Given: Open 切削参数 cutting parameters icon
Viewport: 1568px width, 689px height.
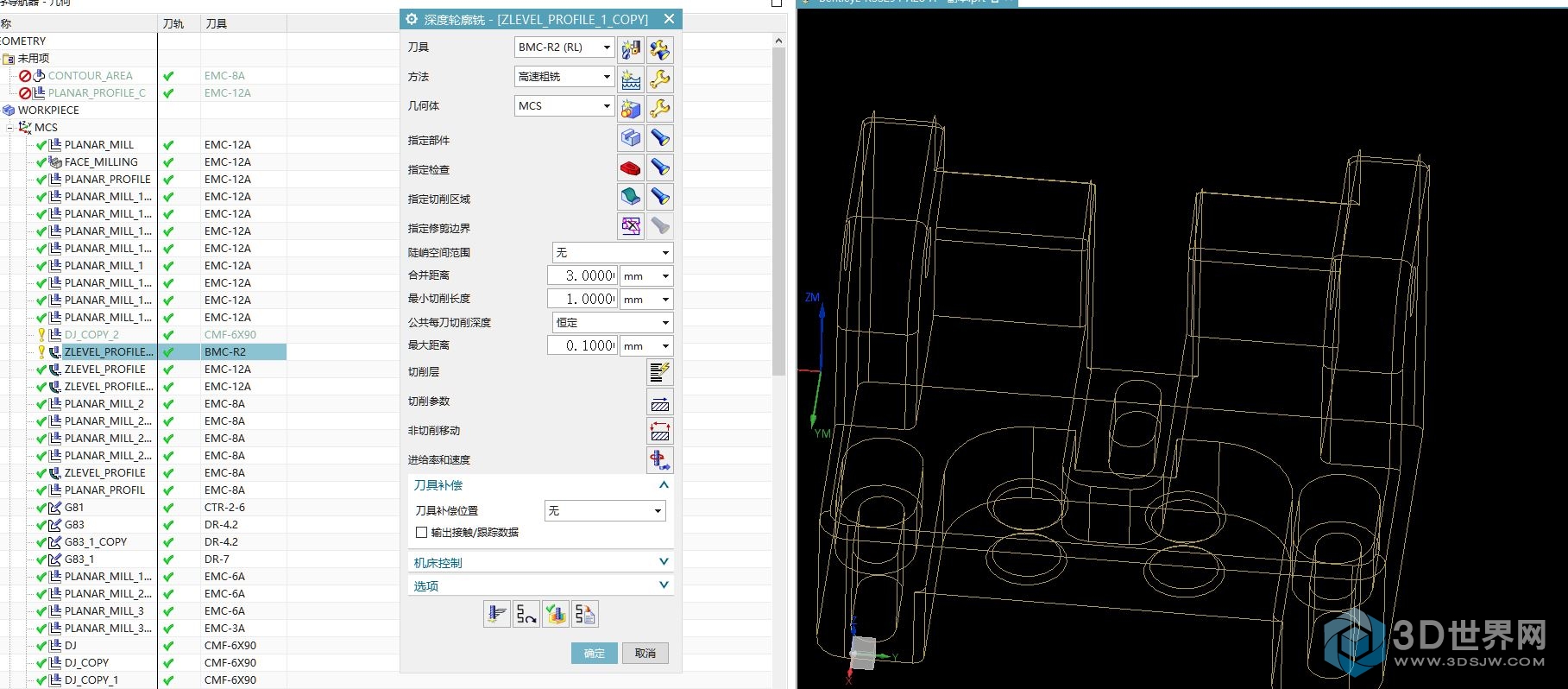Looking at the screenshot, I should coord(659,401).
